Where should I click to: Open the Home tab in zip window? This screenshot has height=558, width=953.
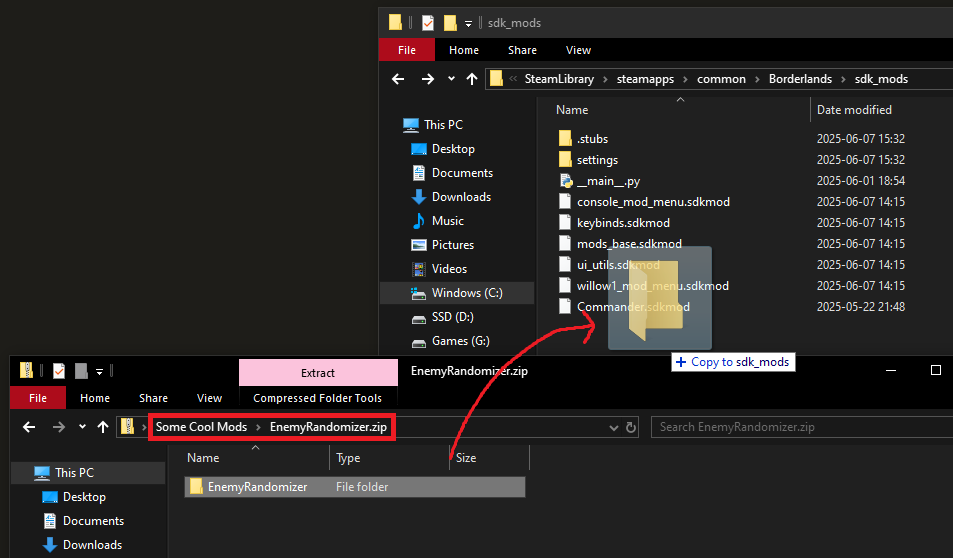click(95, 398)
